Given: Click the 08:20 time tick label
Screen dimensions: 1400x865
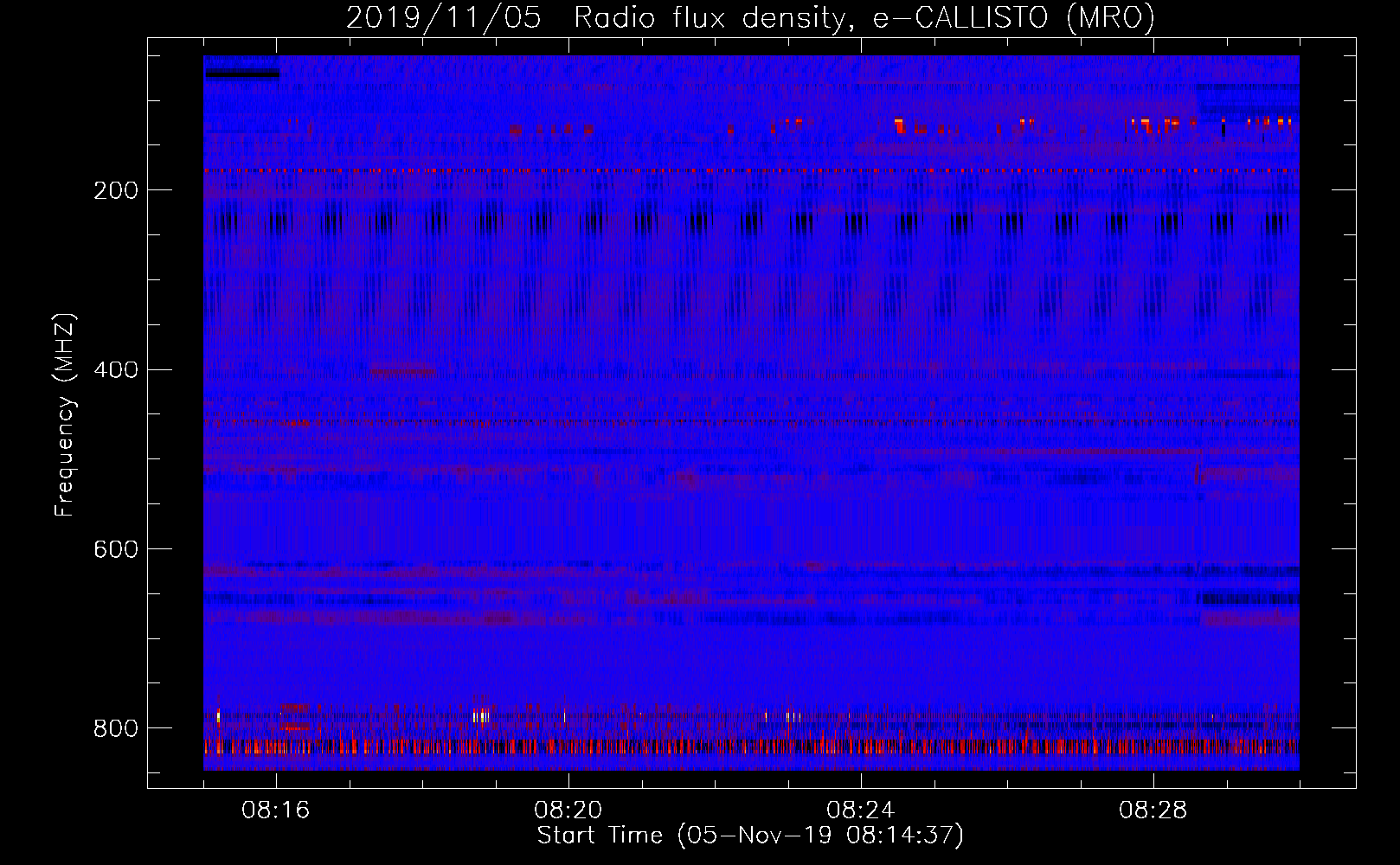Looking at the screenshot, I should pos(568,811).
